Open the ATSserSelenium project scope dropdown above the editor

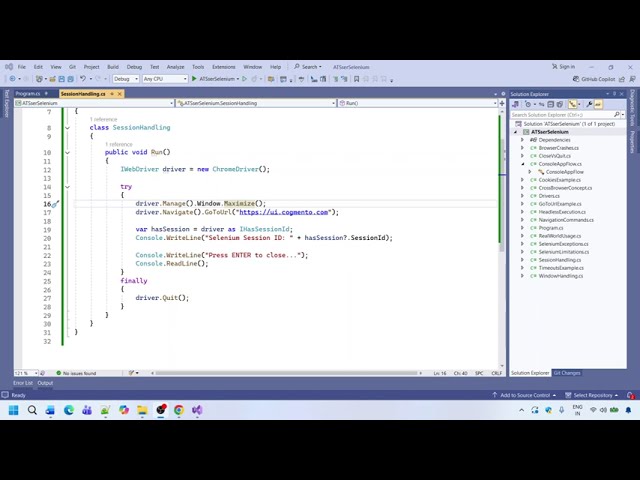pyautogui.click(x=94, y=103)
